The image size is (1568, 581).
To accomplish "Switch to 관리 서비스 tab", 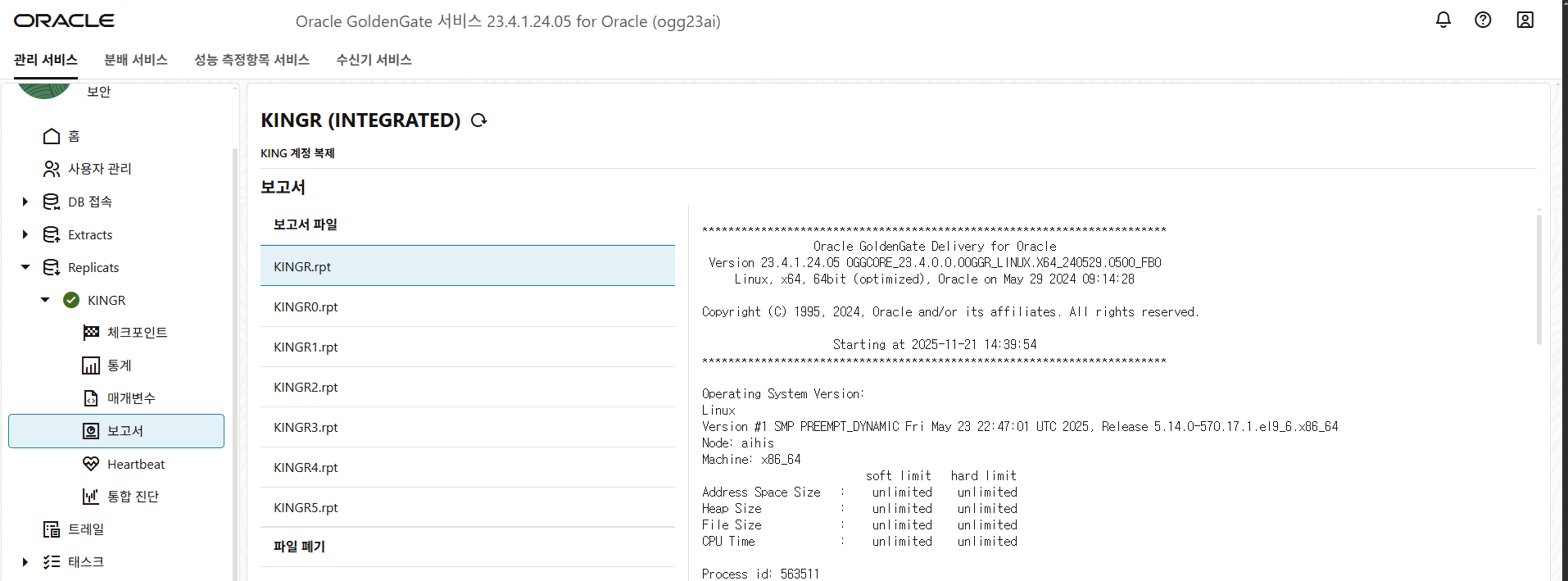I will point(46,60).
